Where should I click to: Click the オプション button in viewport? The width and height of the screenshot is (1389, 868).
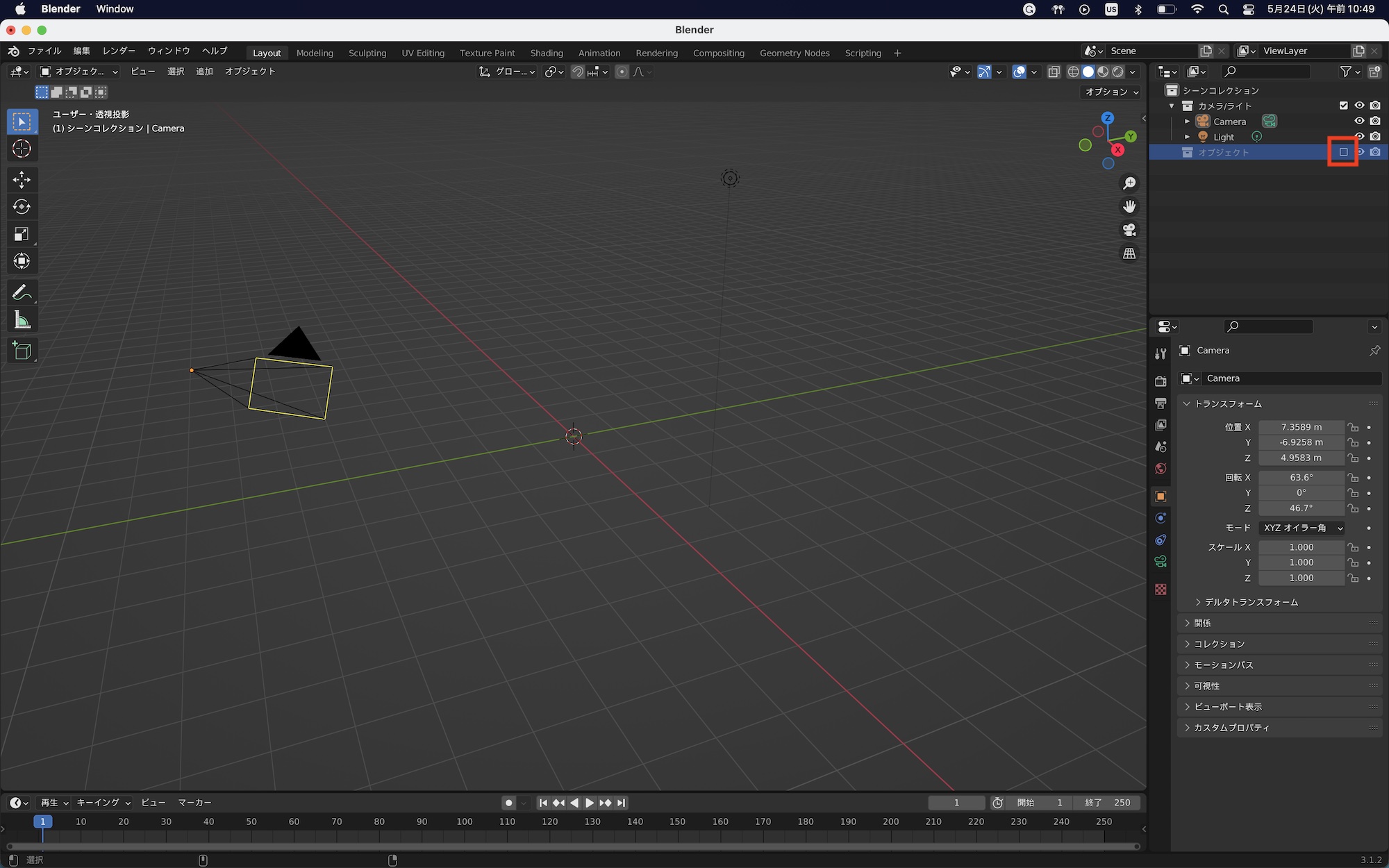point(1111,92)
